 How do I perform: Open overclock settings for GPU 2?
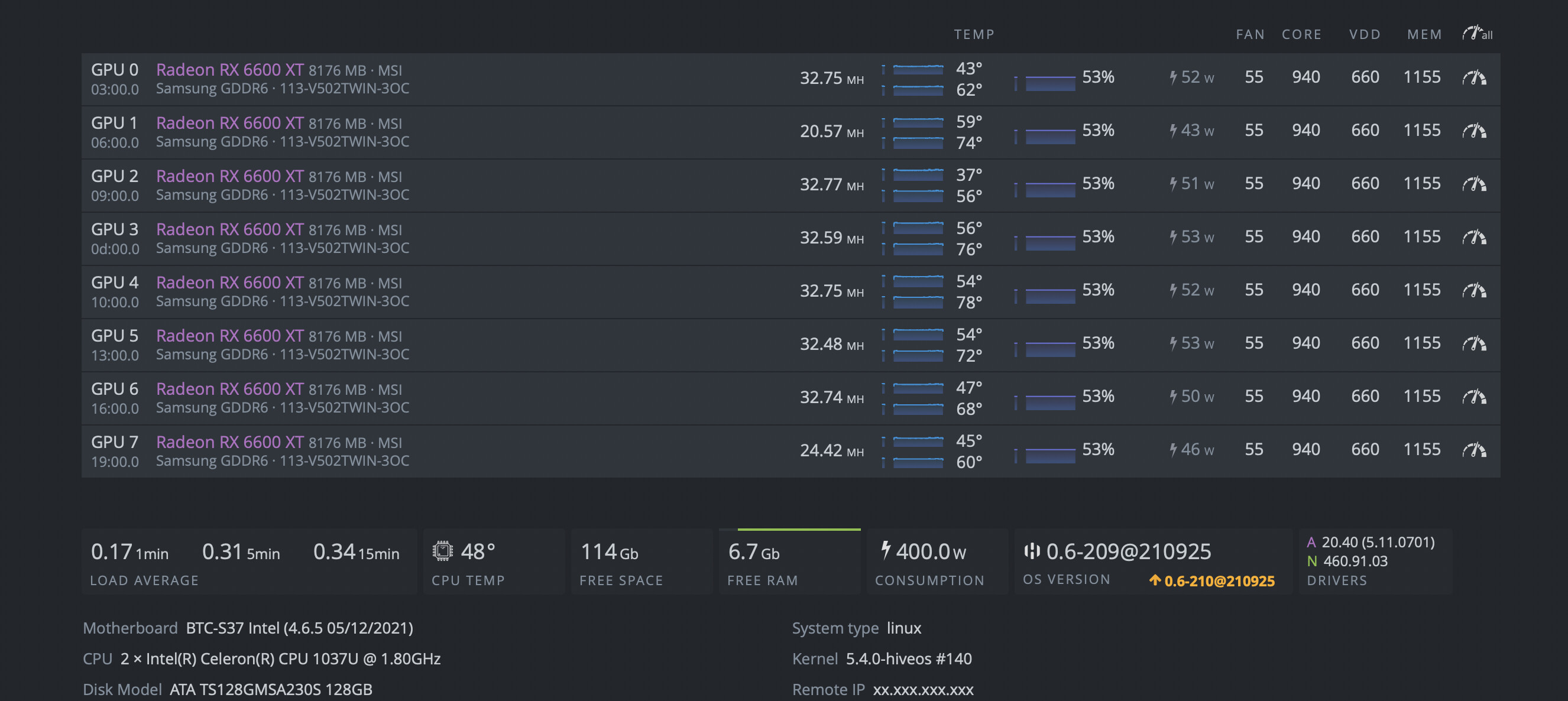[x=1473, y=184]
